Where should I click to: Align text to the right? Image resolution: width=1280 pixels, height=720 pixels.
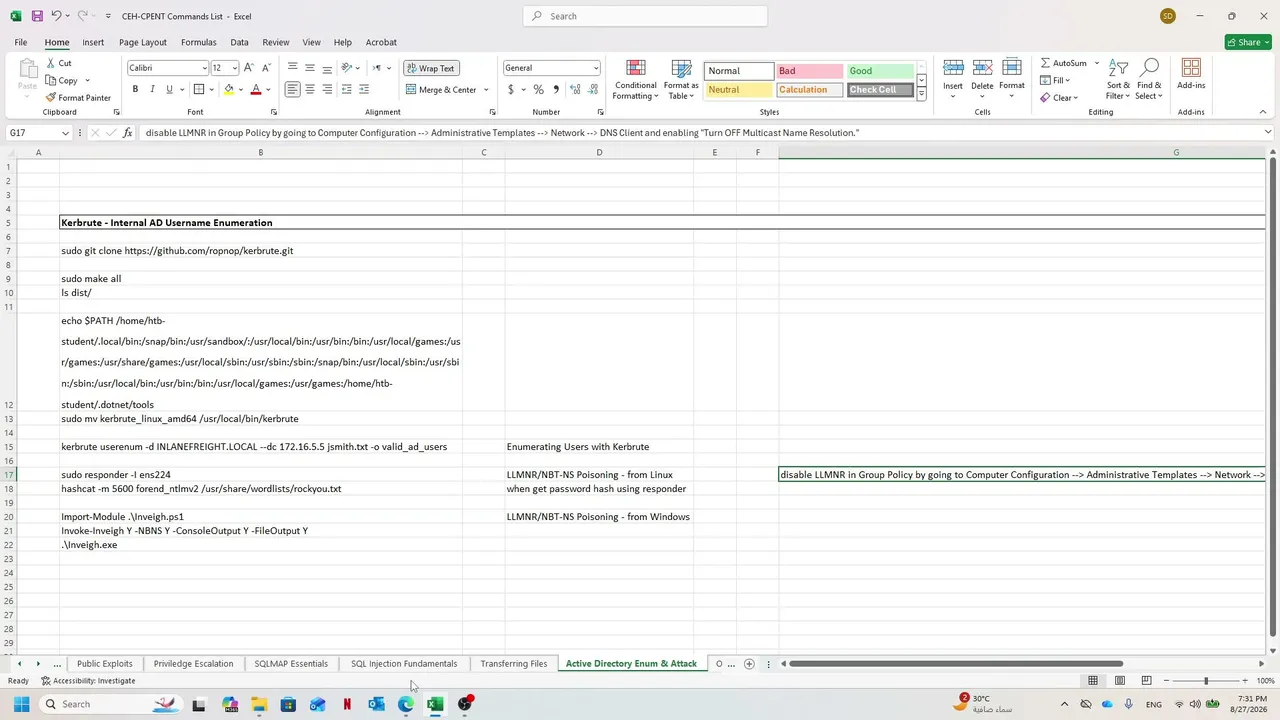pyautogui.click(x=327, y=89)
